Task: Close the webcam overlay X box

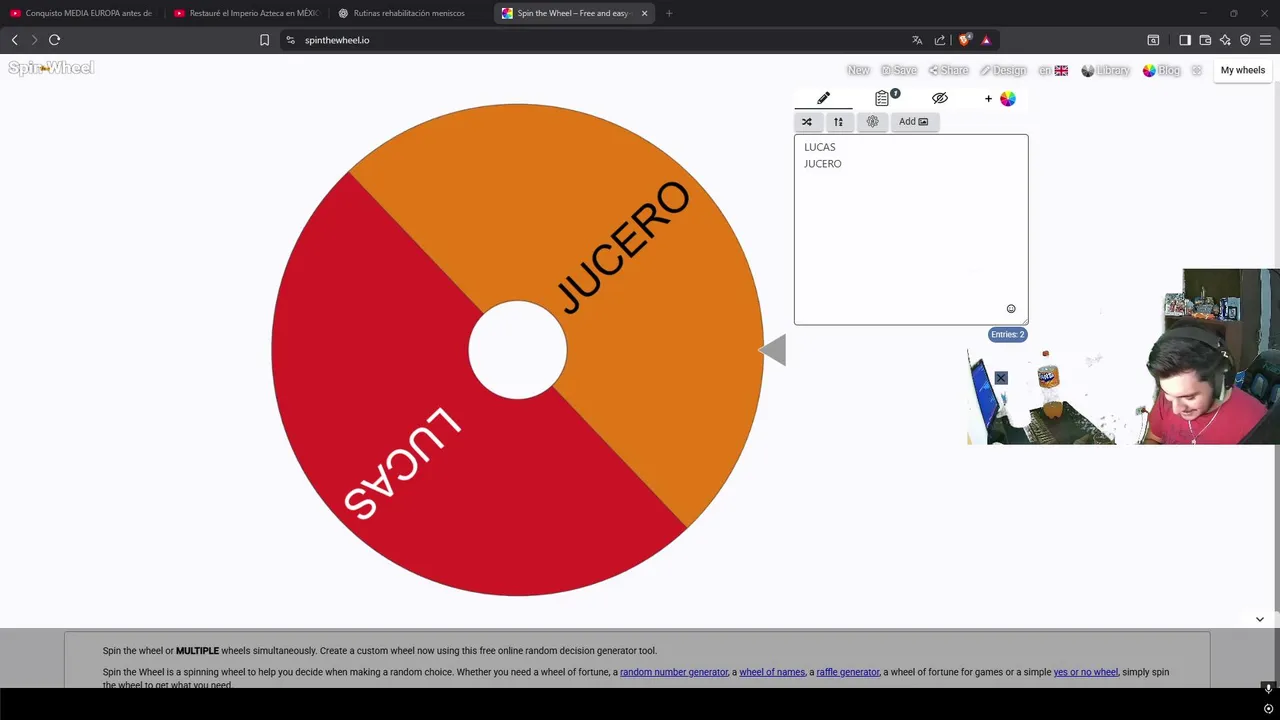Action: coord(1001,378)
